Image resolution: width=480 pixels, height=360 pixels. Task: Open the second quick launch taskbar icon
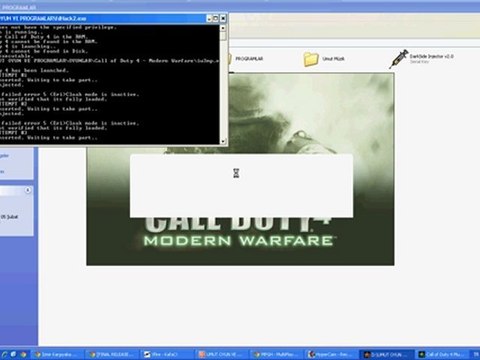point(13,354)
